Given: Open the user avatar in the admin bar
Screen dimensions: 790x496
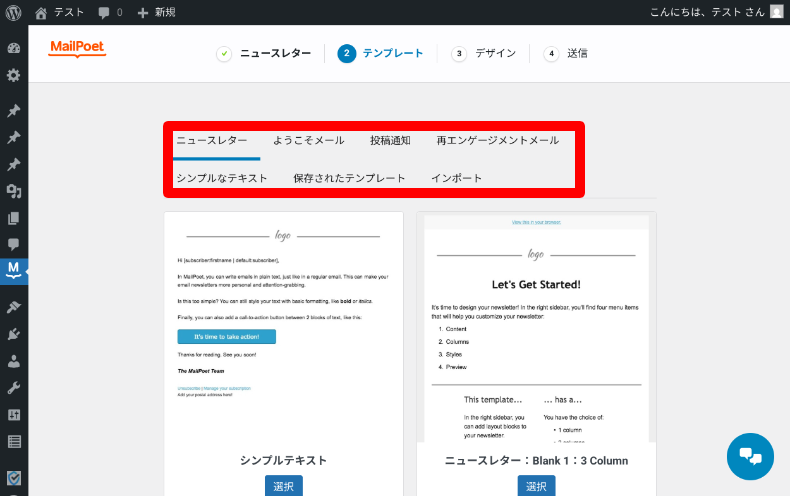Looking at the screenshot, I should [776, 12].
